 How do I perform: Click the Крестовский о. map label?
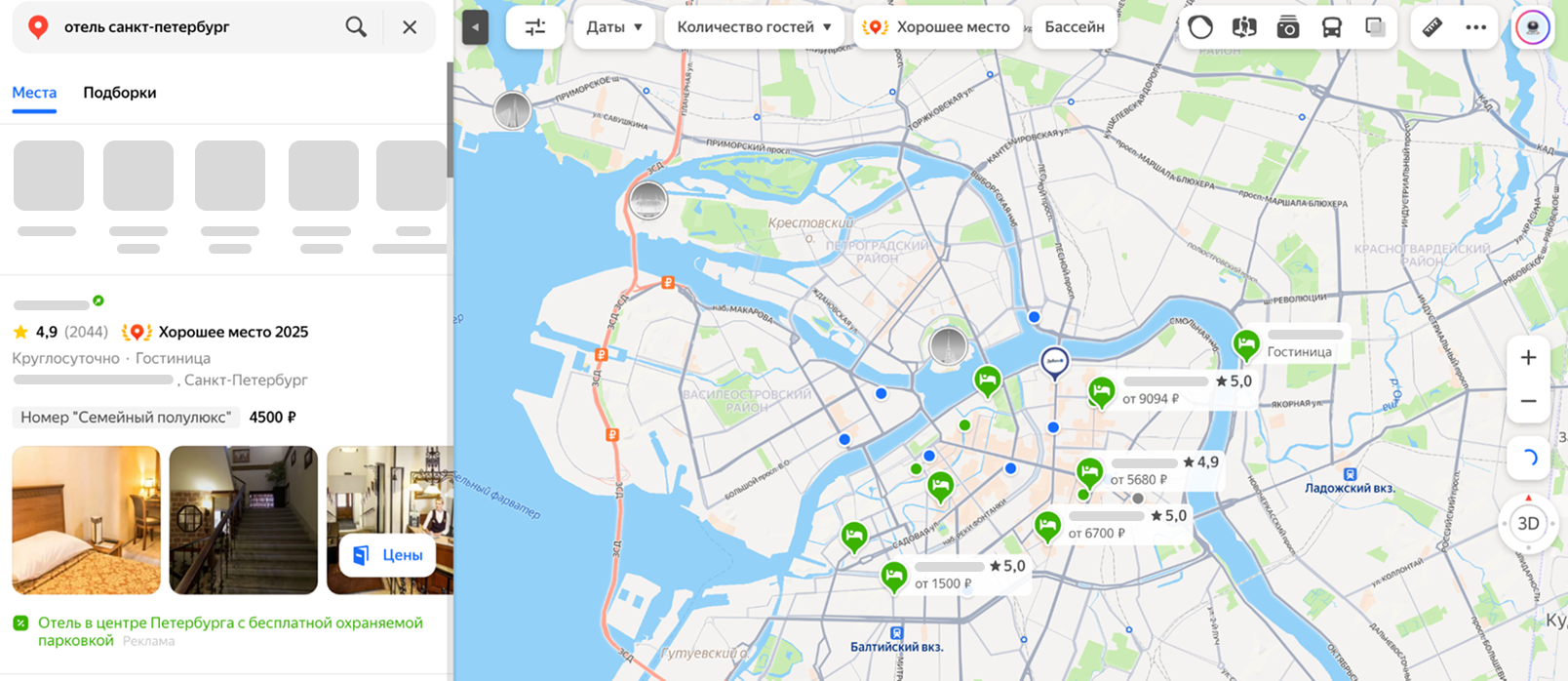click(x=810, y=228)
